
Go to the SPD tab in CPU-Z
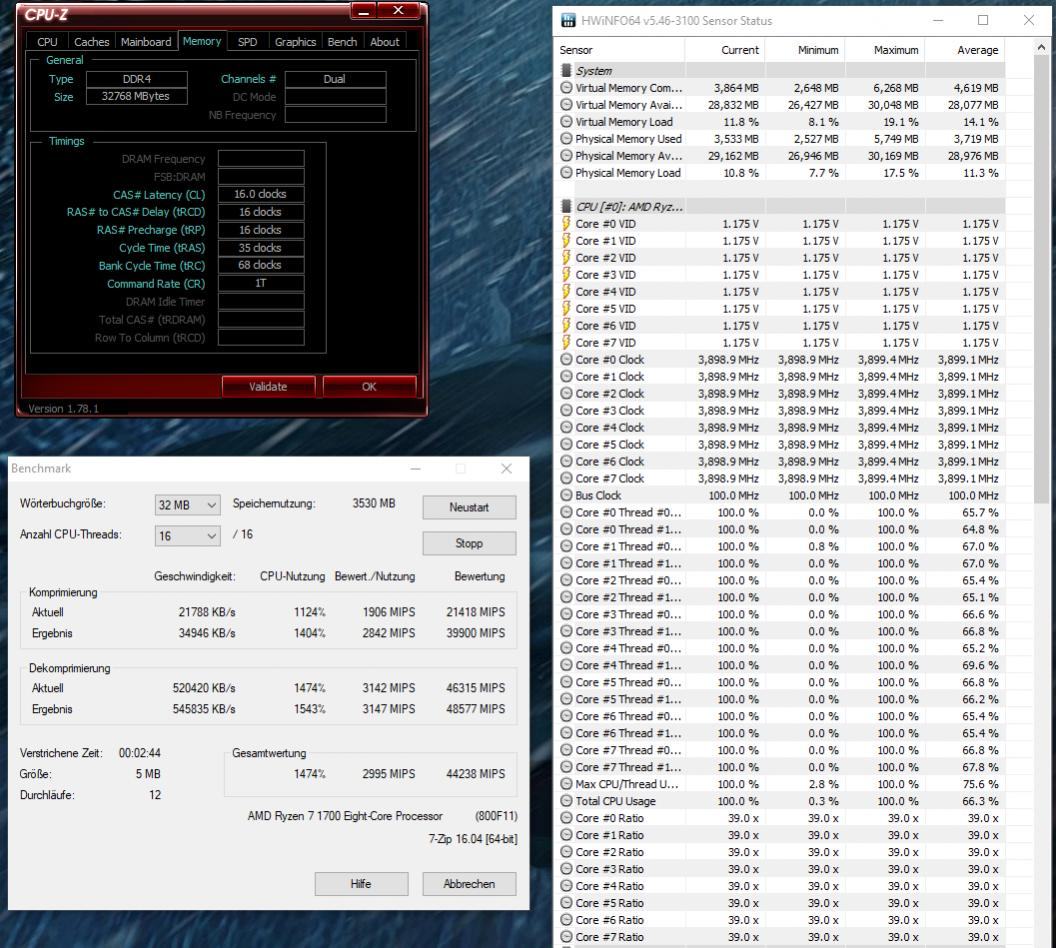click(x=247, y=42)
